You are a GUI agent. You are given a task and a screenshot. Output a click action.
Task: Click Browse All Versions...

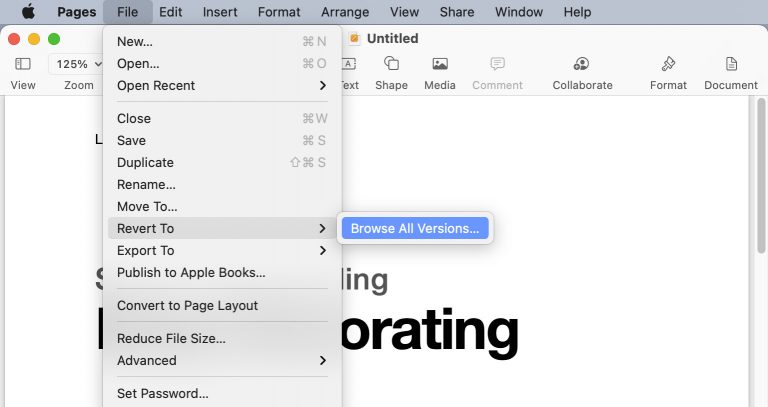415,228
